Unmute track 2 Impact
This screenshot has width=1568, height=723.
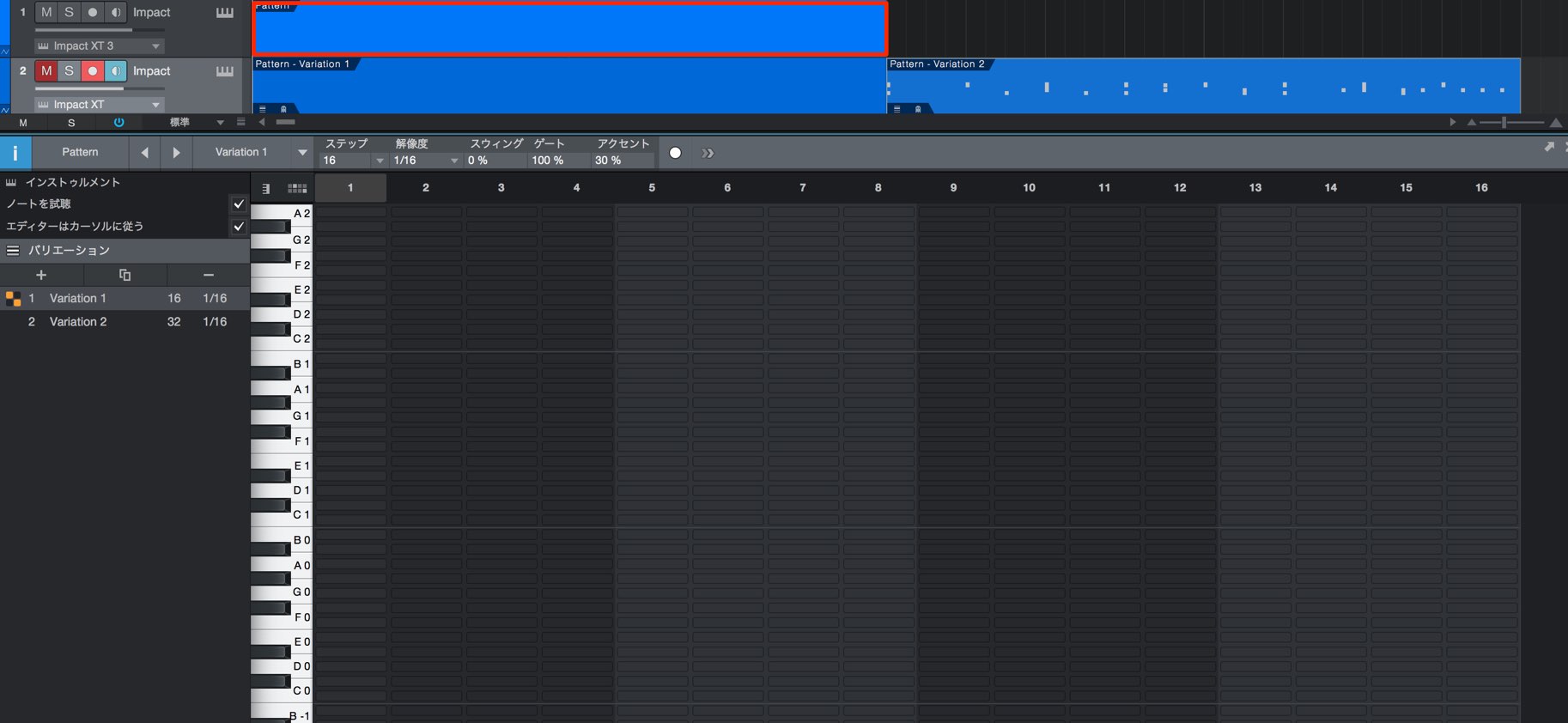pos(46,70)
